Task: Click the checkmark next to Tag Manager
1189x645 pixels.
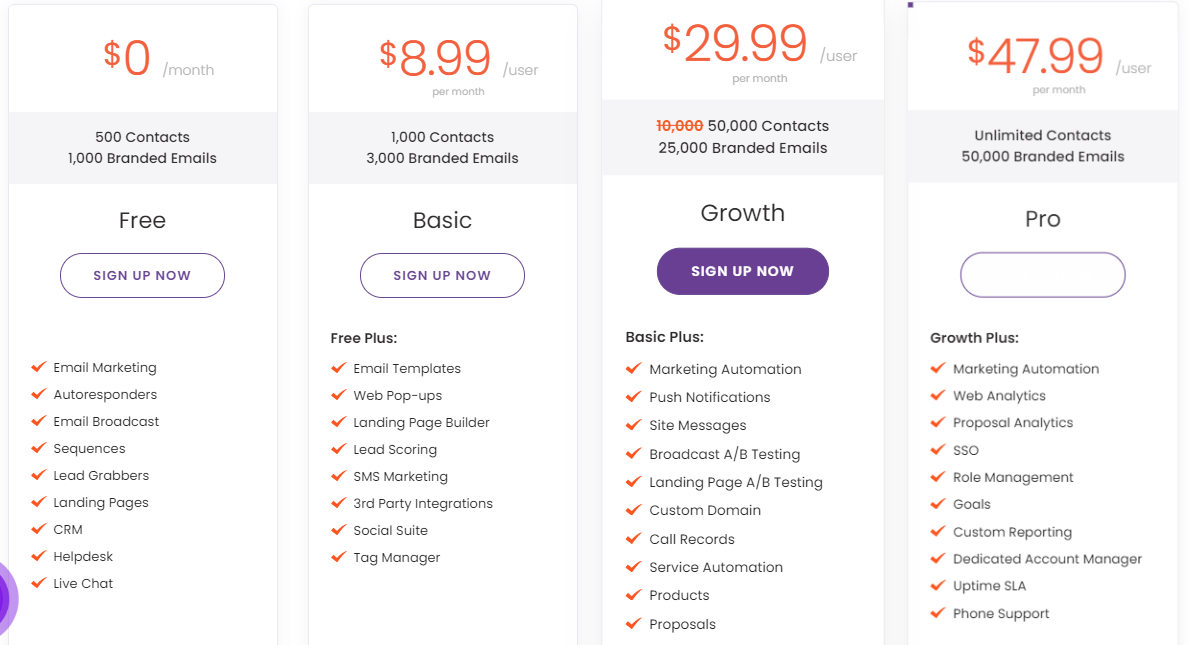Action: 339,557
